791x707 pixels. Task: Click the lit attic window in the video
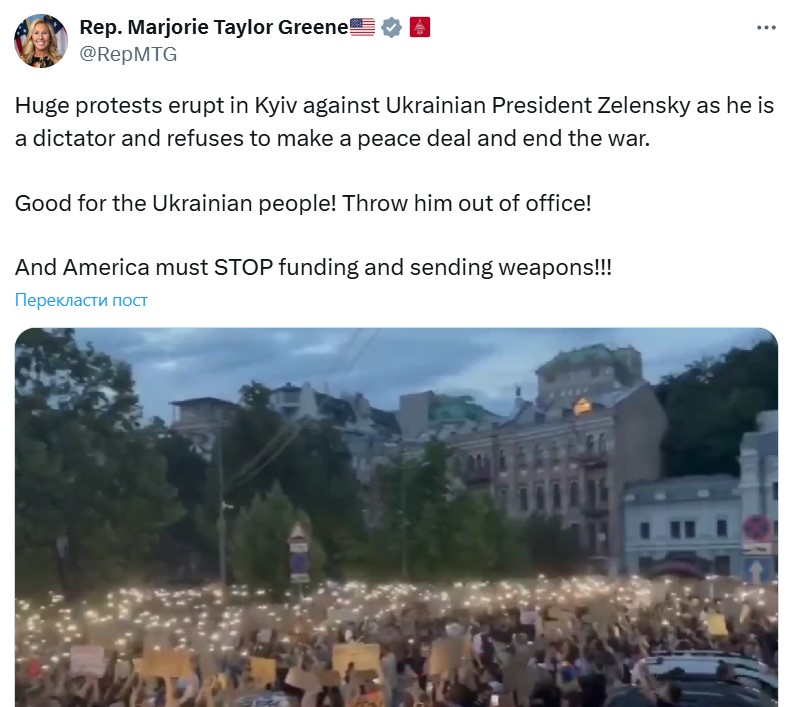pyautogui.click(x=583, y=407)
